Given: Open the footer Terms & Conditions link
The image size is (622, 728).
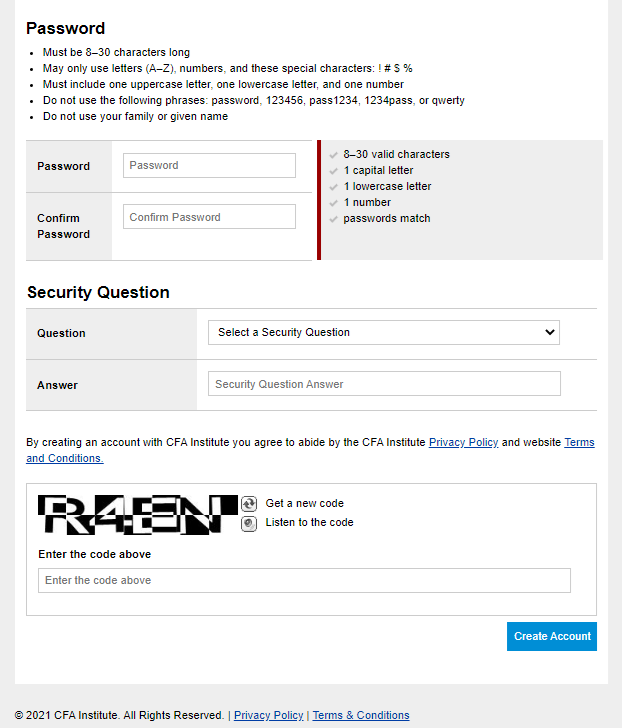Looking at the screenshot, I should click(x=361, y=715).
